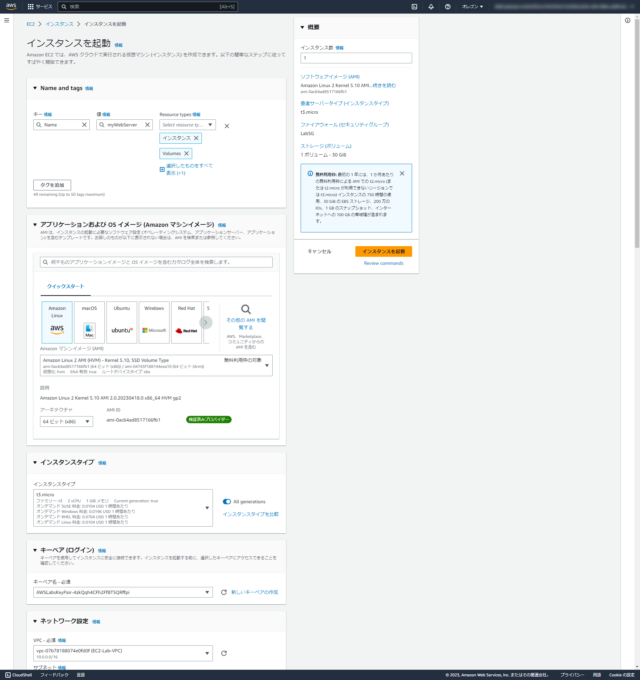Click the Verified provider badge
Viewport: 640px width, 680px height.
[209, 420]
